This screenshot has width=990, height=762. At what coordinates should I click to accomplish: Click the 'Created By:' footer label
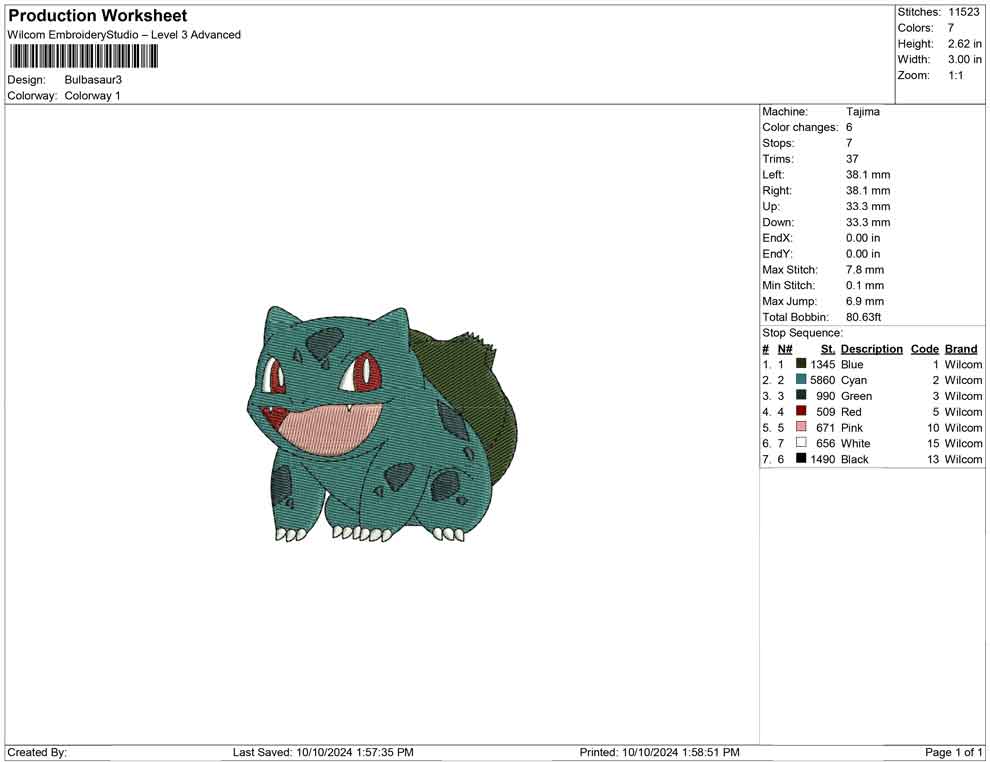coord(37,752)
